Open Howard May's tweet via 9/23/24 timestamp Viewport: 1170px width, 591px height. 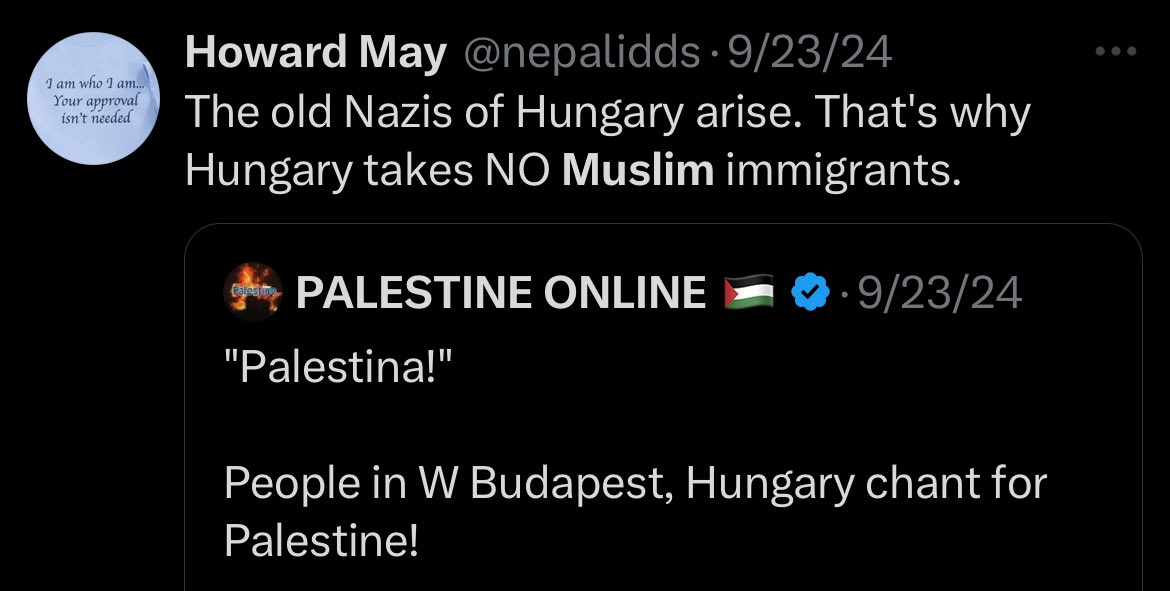810,53
